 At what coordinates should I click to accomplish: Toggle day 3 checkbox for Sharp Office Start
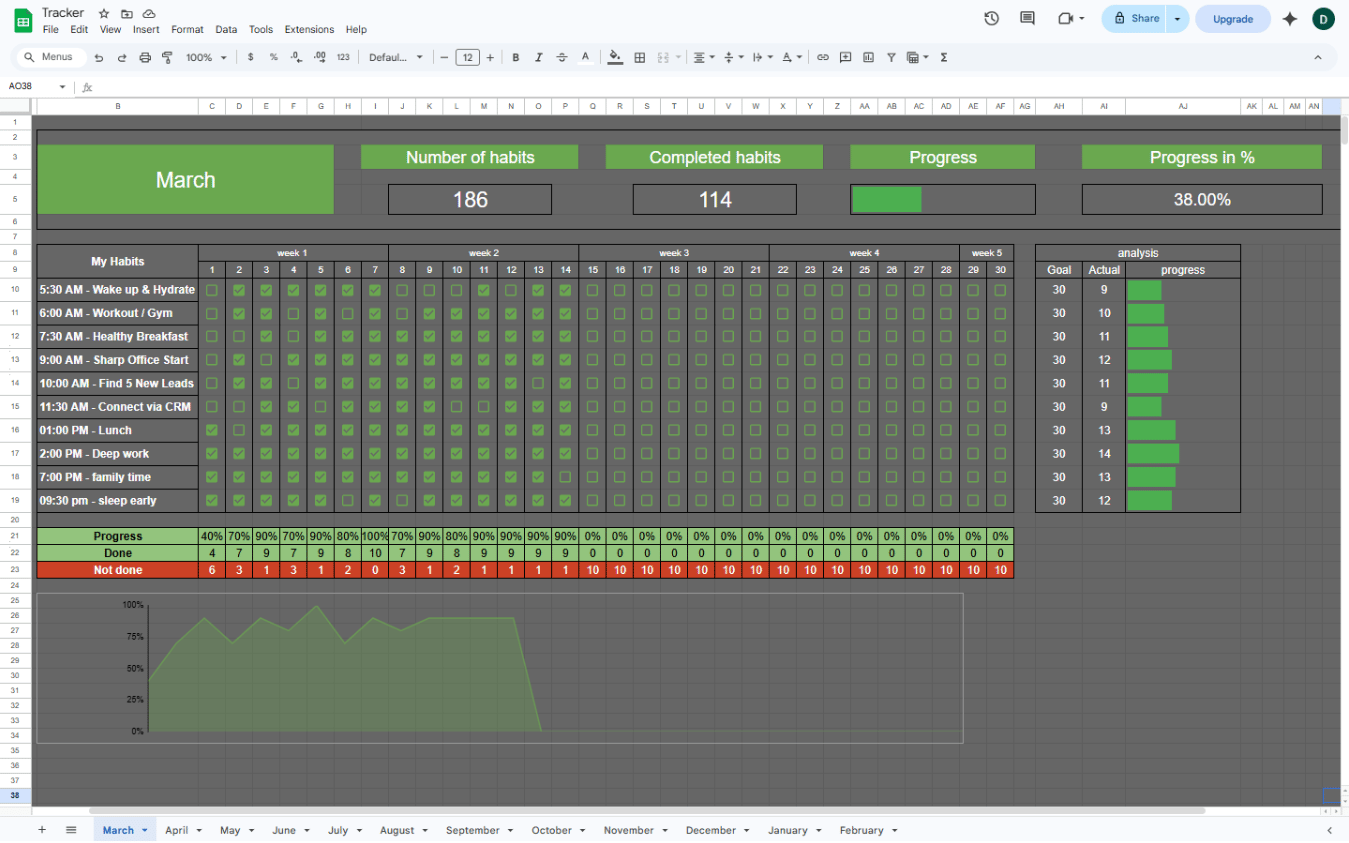coord(266,360)
